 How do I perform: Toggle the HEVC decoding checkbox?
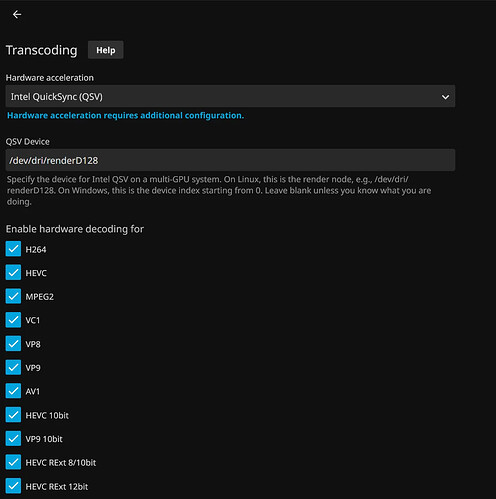pos(13,272)
